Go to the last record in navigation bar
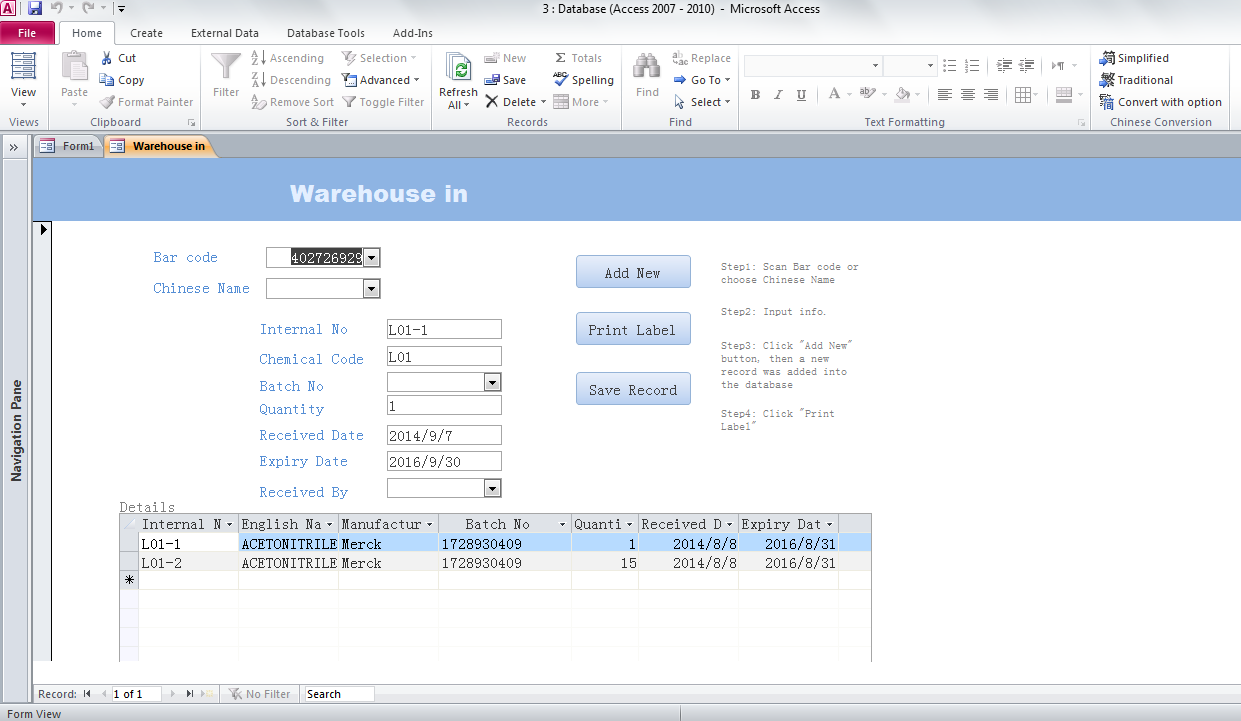The height and width of the screenshot is (721, 1241). point(190,694)
